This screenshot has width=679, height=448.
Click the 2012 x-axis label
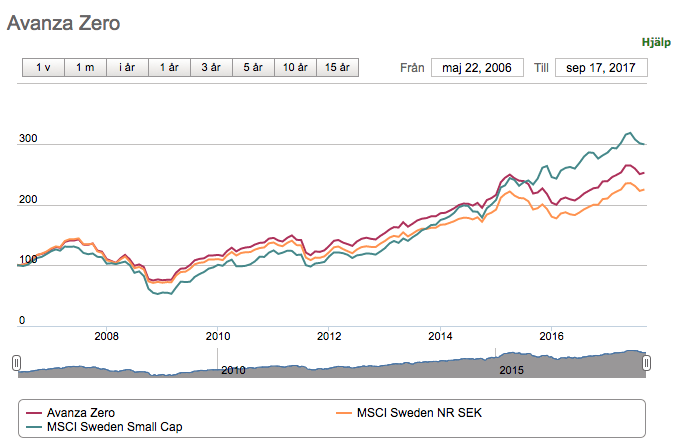[329, 336]
